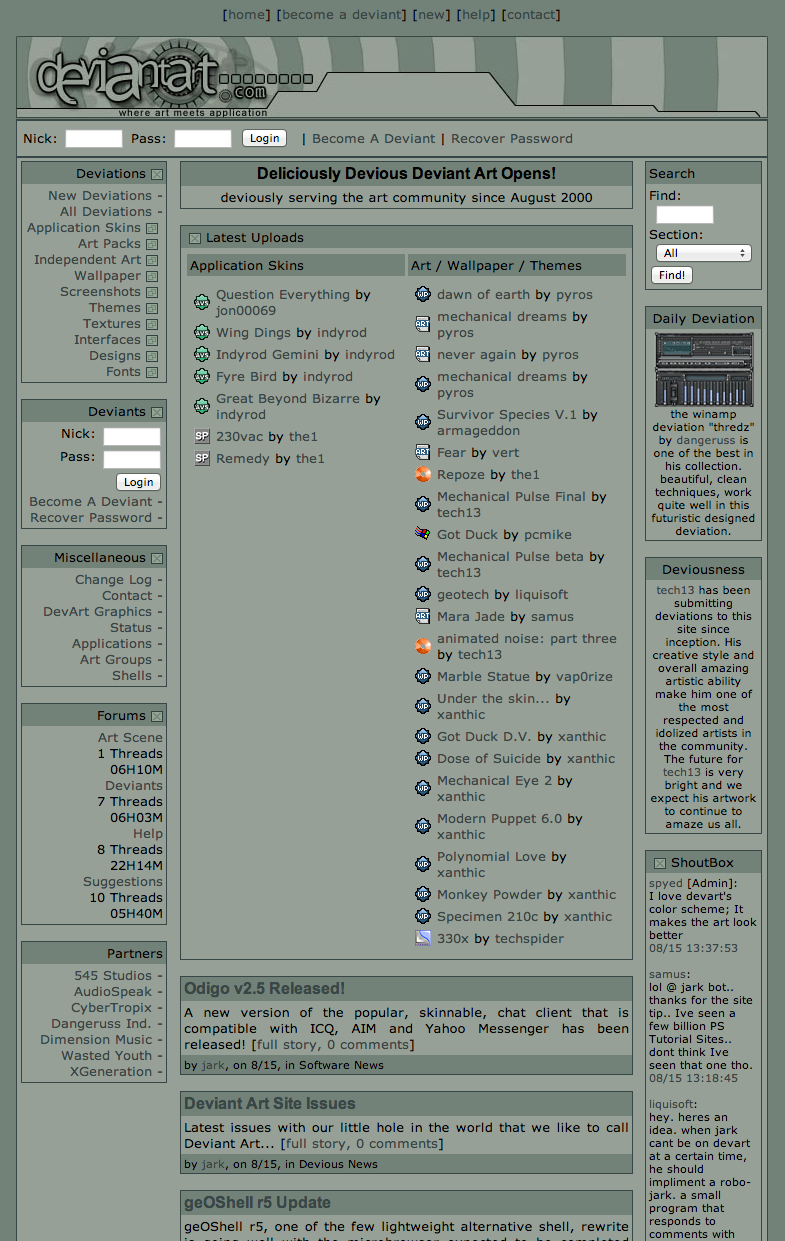Image resolution: width=785 pixels, height=1241 pixels.
Task: Open the Section dropdown set to All
Action: 701,253
